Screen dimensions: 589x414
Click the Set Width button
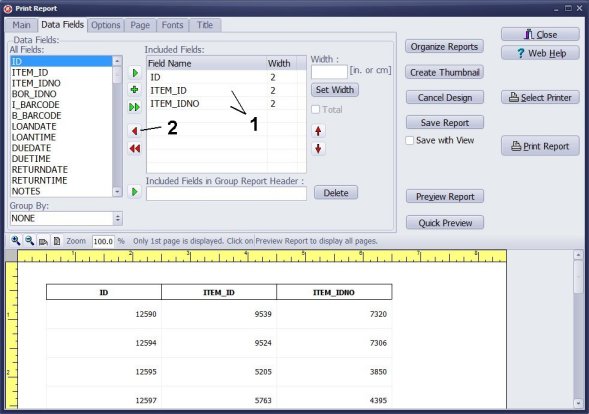click(335, 90)
